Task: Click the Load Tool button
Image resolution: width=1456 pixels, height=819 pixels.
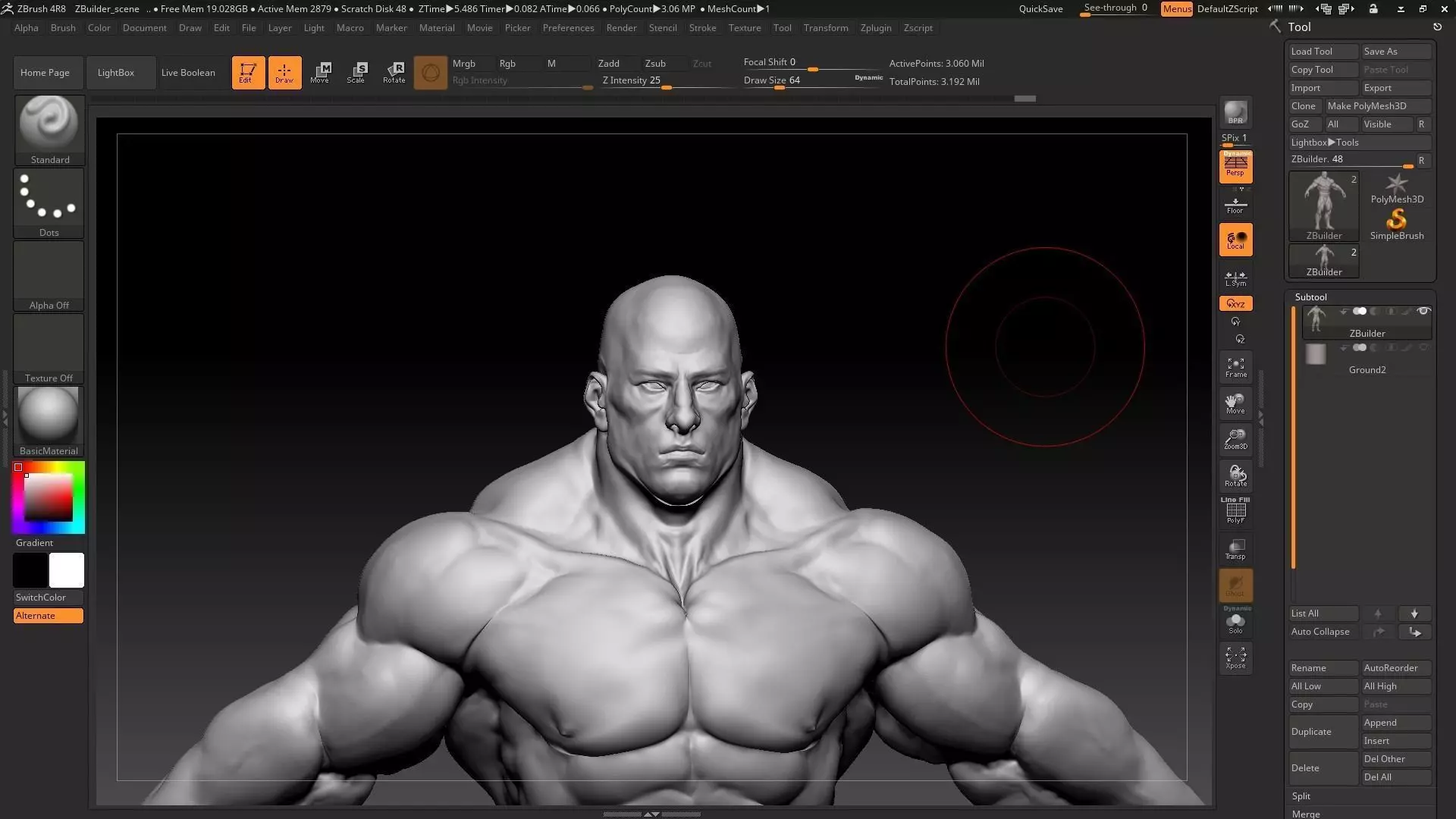Action: [1323, 52]
